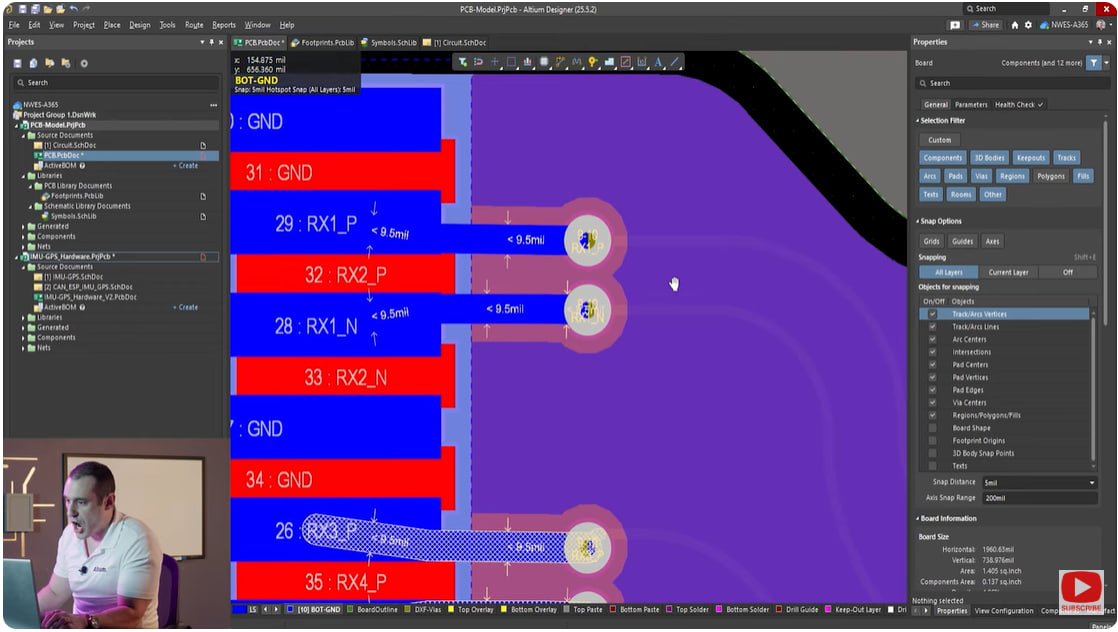Image resolution: width=1118 pixels, height=632 pixels.
Task: Click the Share button
Action: tap(985, 25)
